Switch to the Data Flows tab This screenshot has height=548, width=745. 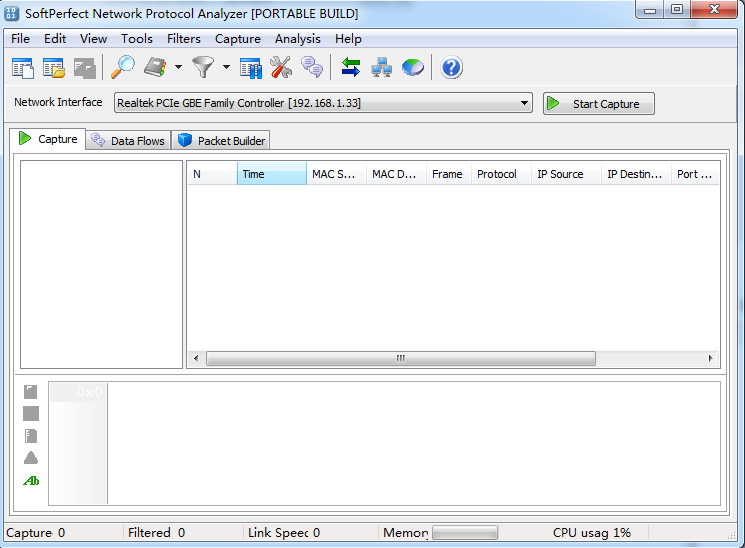coord(128,141)
